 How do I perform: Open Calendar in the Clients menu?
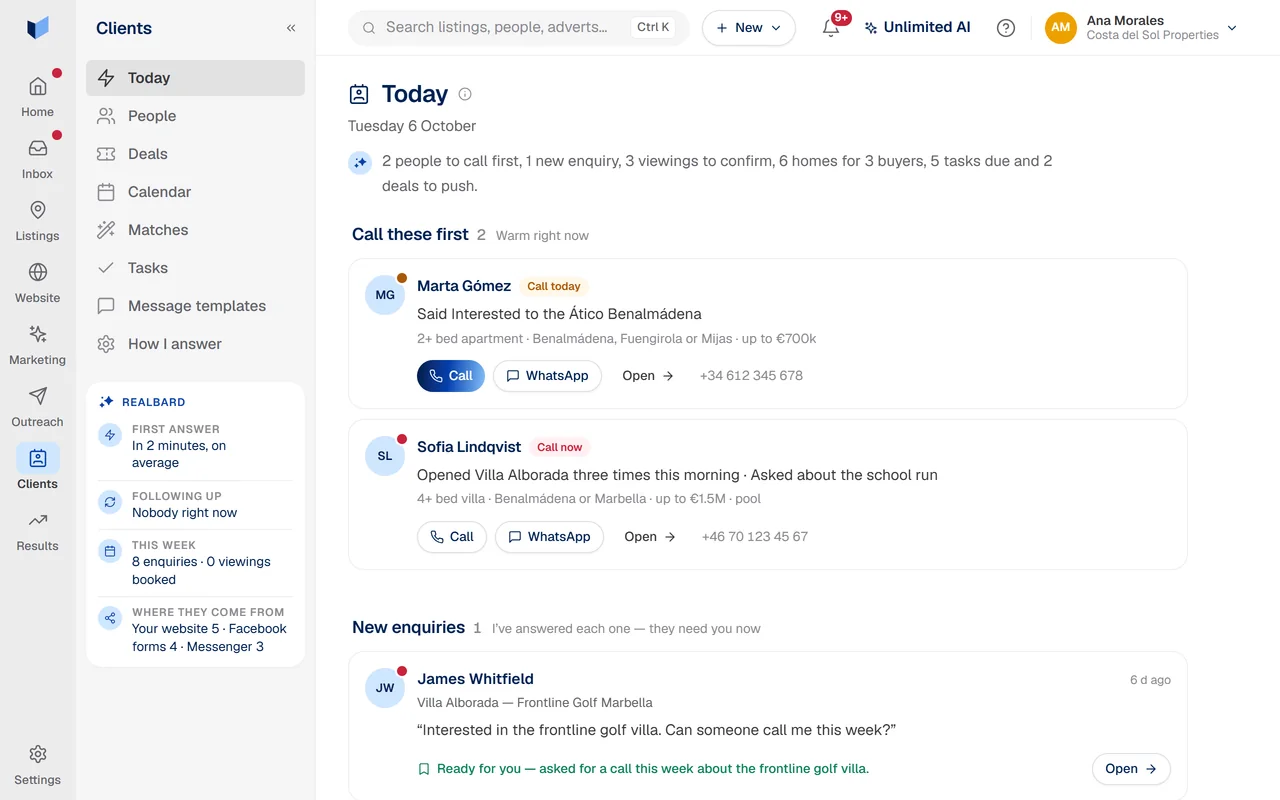[x=195, y=192]
